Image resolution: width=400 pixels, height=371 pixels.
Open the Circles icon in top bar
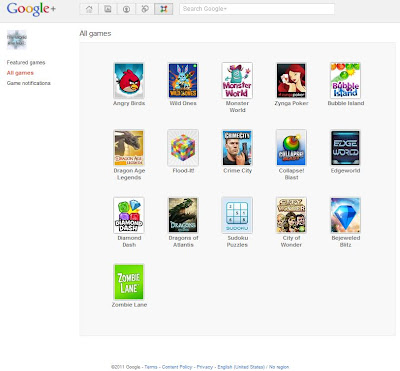145,9
